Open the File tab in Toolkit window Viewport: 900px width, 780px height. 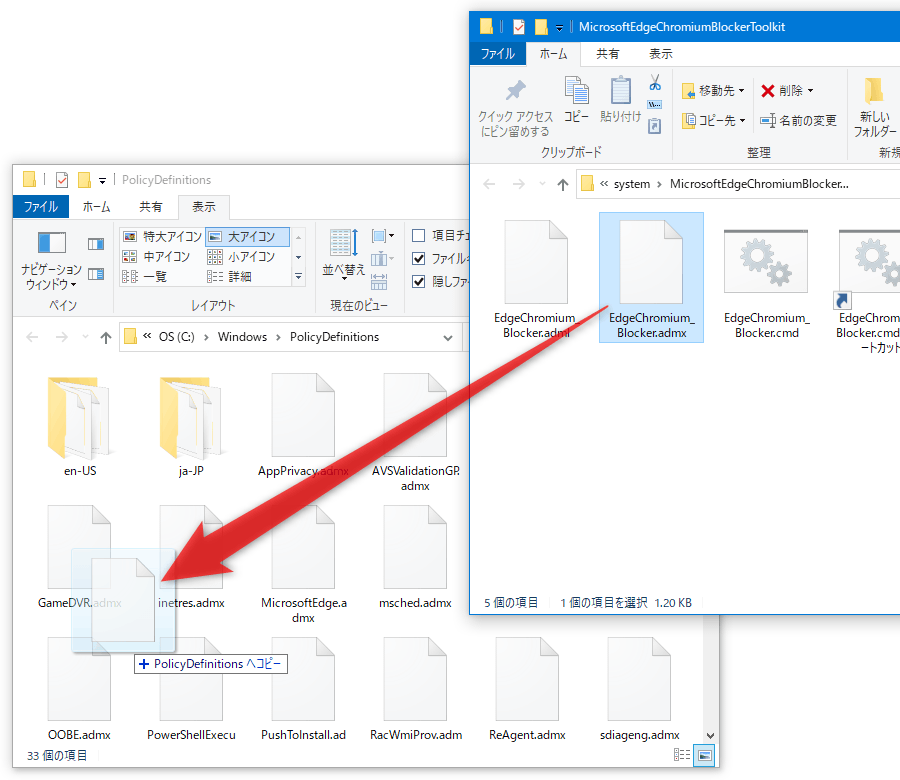click(x=498, y=54)
